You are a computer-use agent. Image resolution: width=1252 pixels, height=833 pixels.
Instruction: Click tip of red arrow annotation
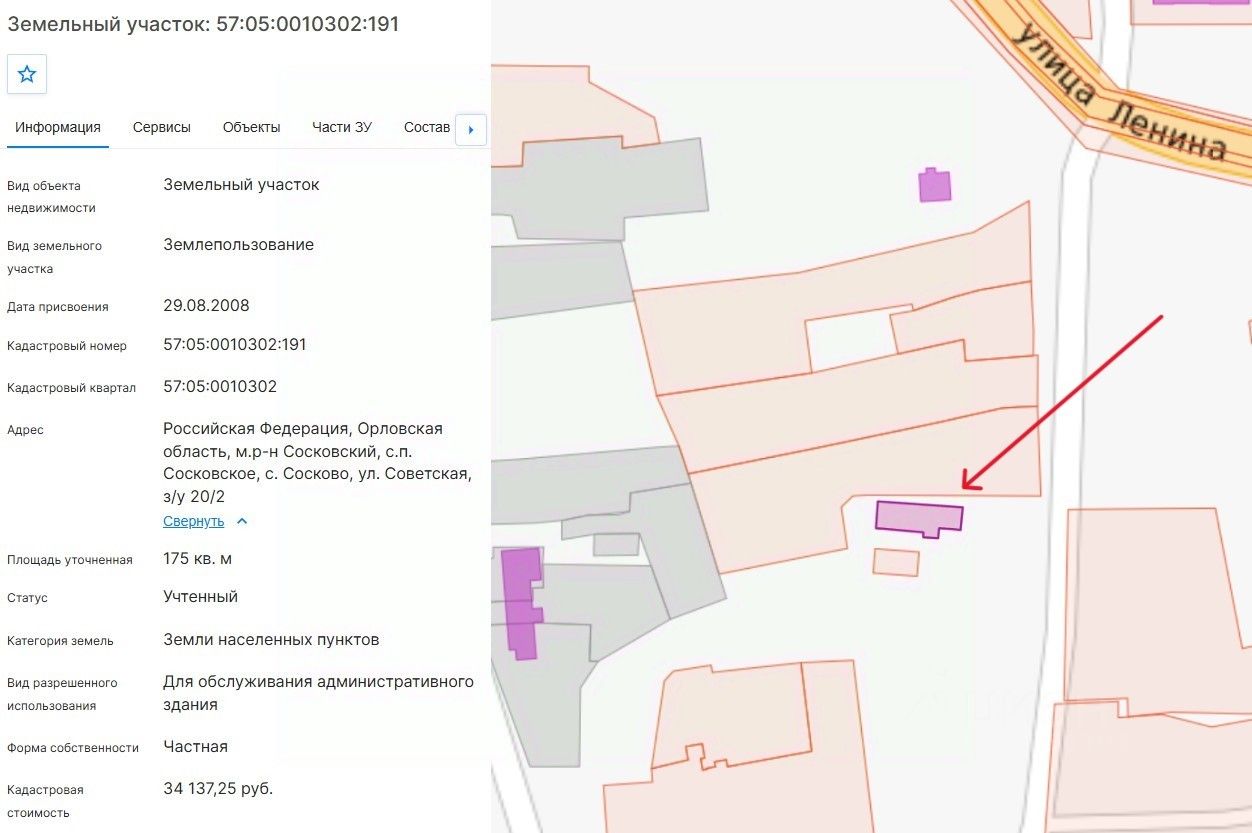(x=964, y=489)
